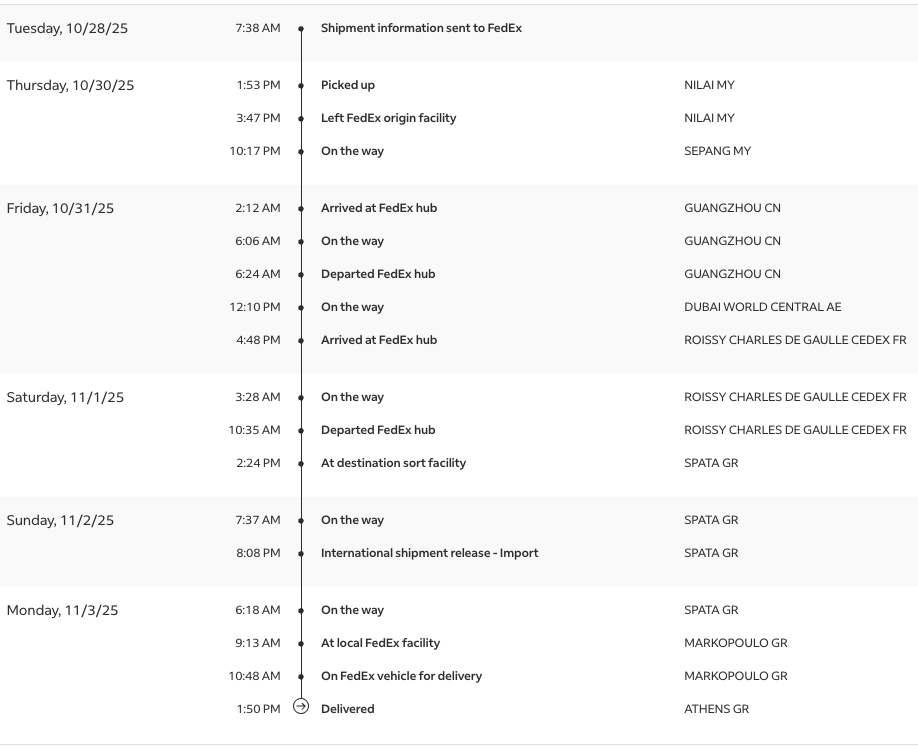Click the Saturday, 11/1/25 date heading

(x=65, y=397)
